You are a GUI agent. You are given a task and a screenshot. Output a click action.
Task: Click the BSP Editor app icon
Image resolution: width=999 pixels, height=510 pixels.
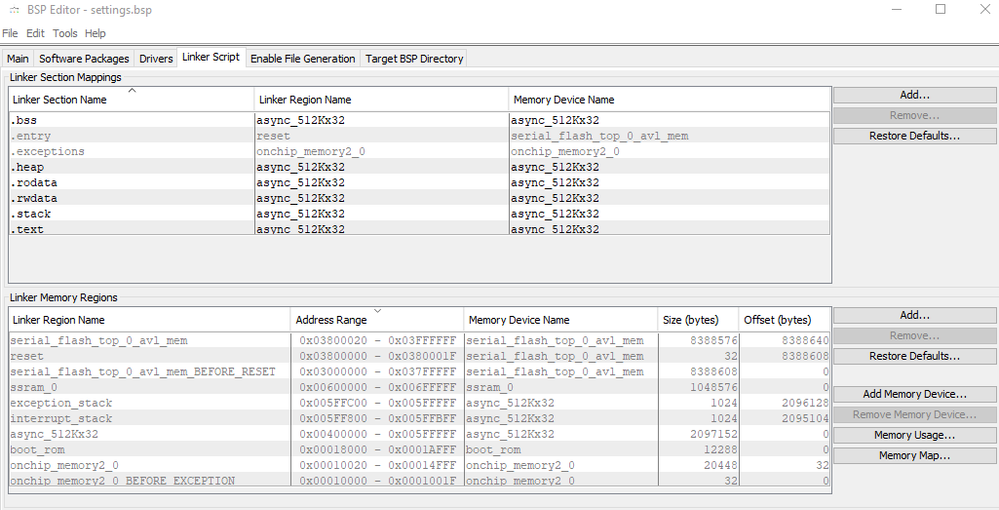tap(12, 10)
